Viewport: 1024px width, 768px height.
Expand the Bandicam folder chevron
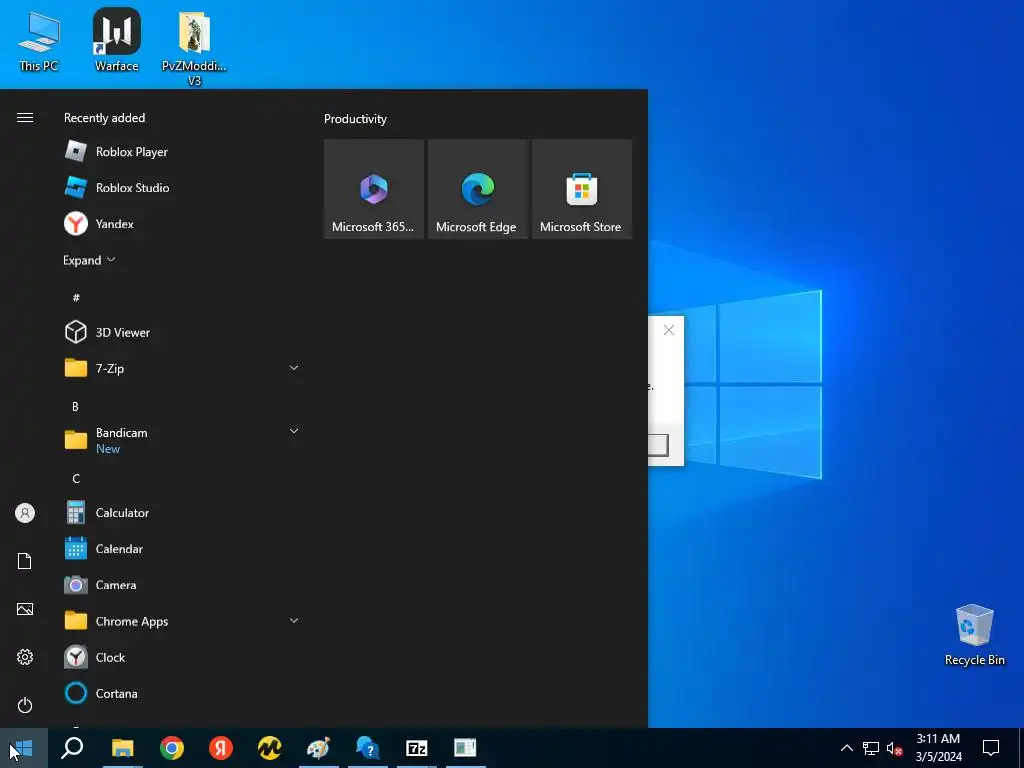pos(294,431)
